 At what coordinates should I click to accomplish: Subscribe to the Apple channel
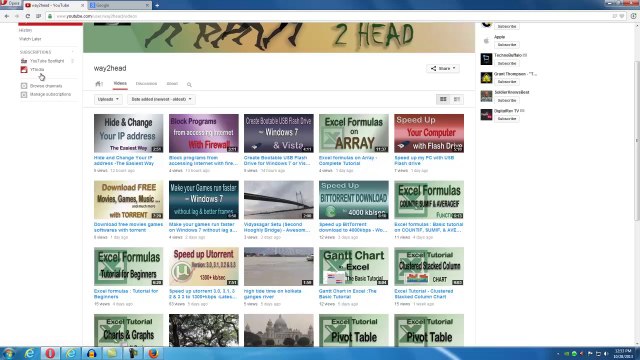[507, 44]
